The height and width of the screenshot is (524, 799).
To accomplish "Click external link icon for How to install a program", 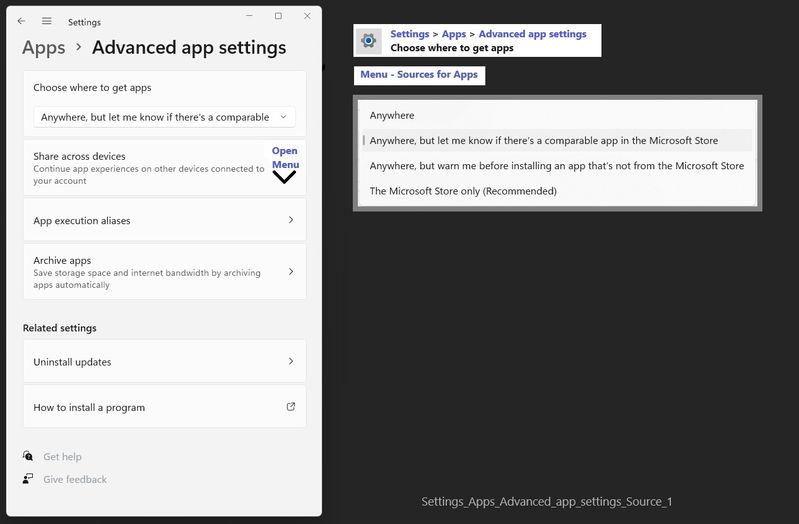I will pyautogui.click(x=291, y=406).
